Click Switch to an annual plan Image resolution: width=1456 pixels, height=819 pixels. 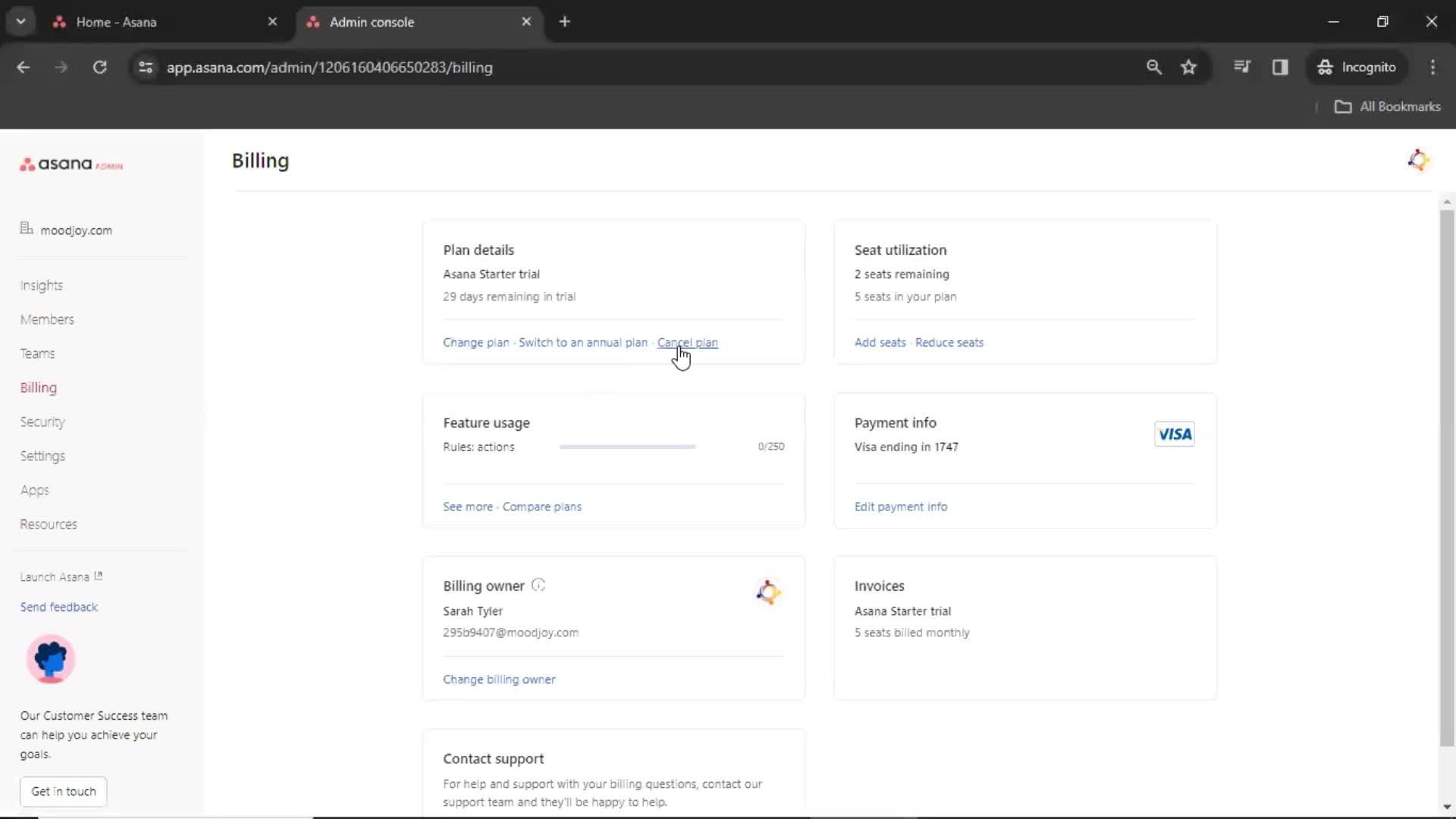click(583, 342)
